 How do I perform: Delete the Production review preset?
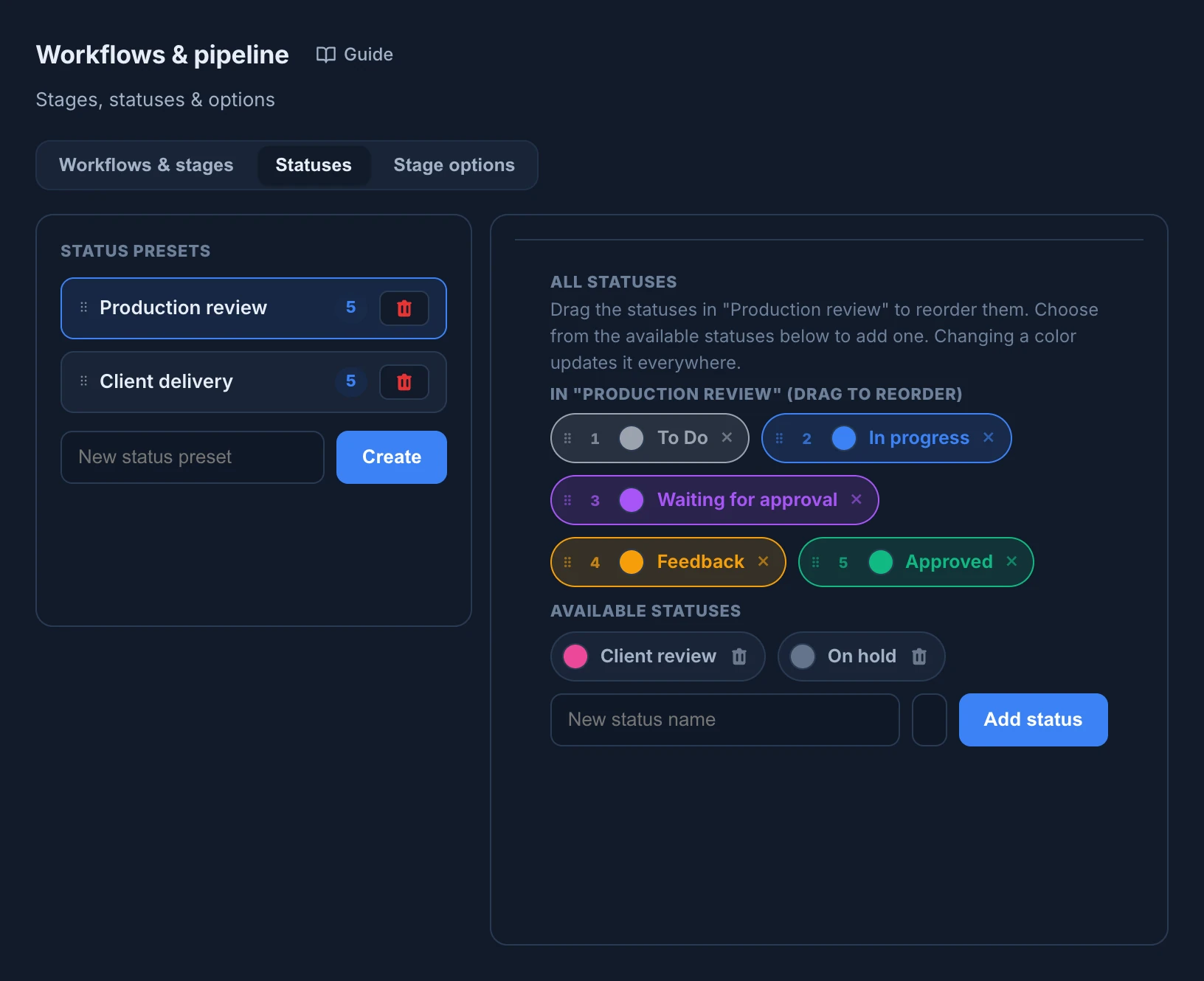click(x=404, y=308)
